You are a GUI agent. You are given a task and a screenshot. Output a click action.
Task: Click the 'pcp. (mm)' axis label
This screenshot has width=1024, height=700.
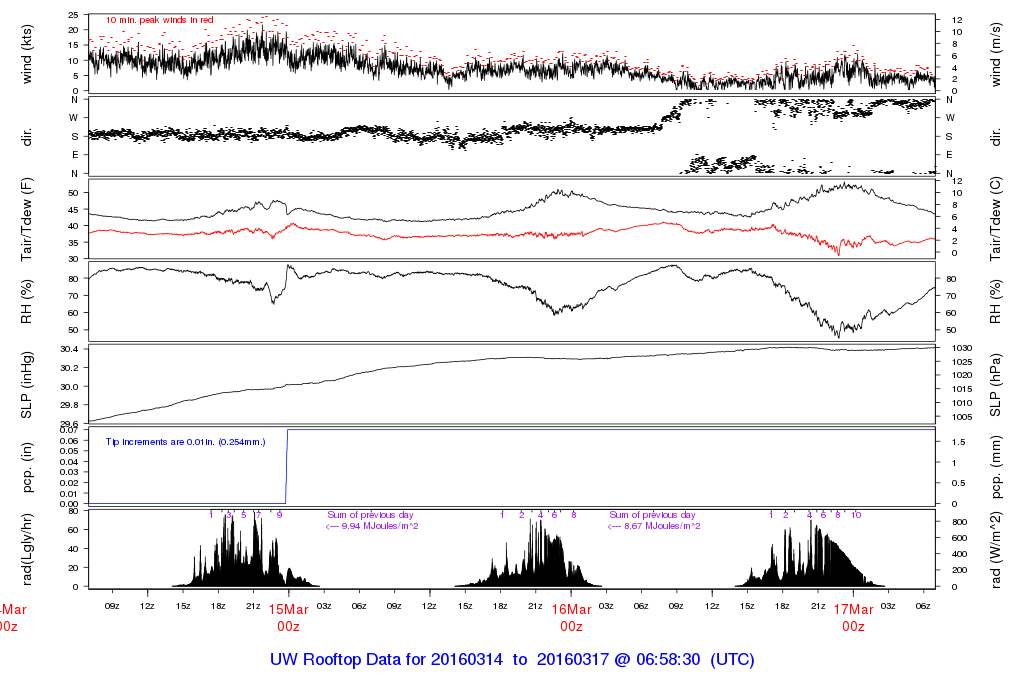995,468
